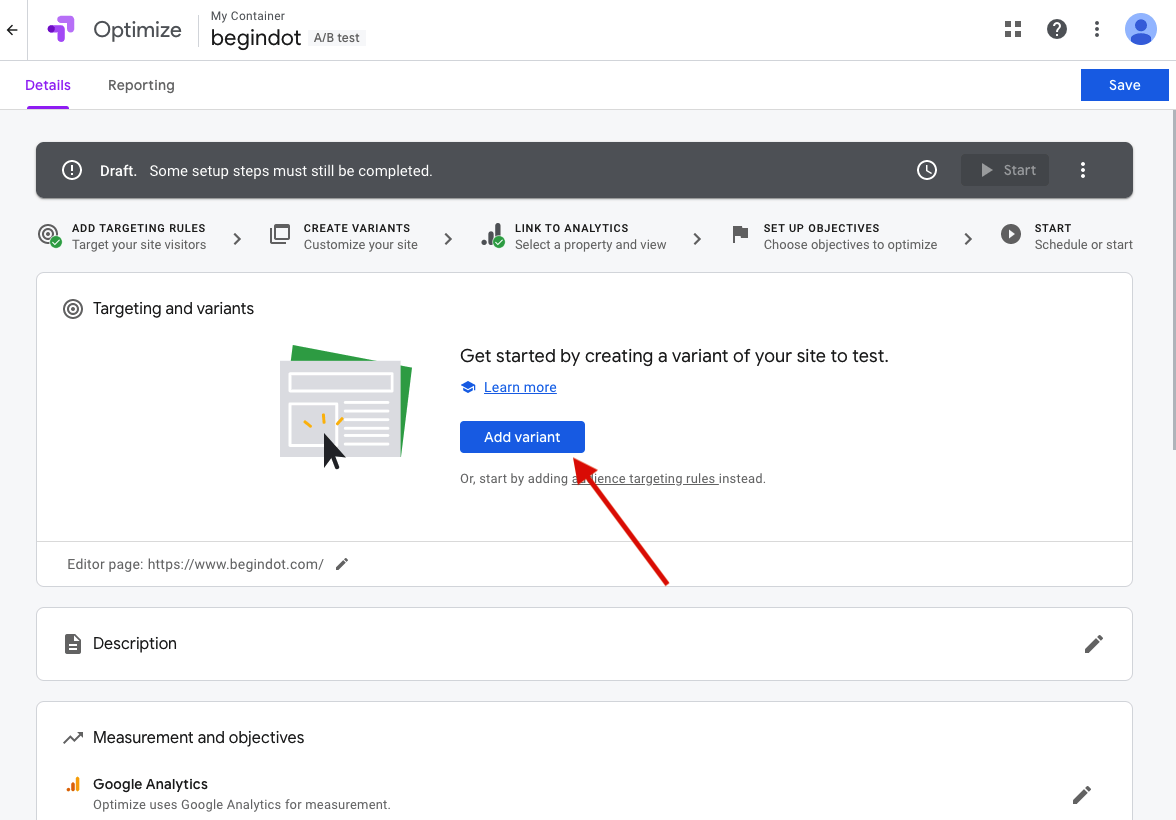Click the Google Analytics heading
The height and width of the screenshot is (820, 1176).
(x=150, y=784)
